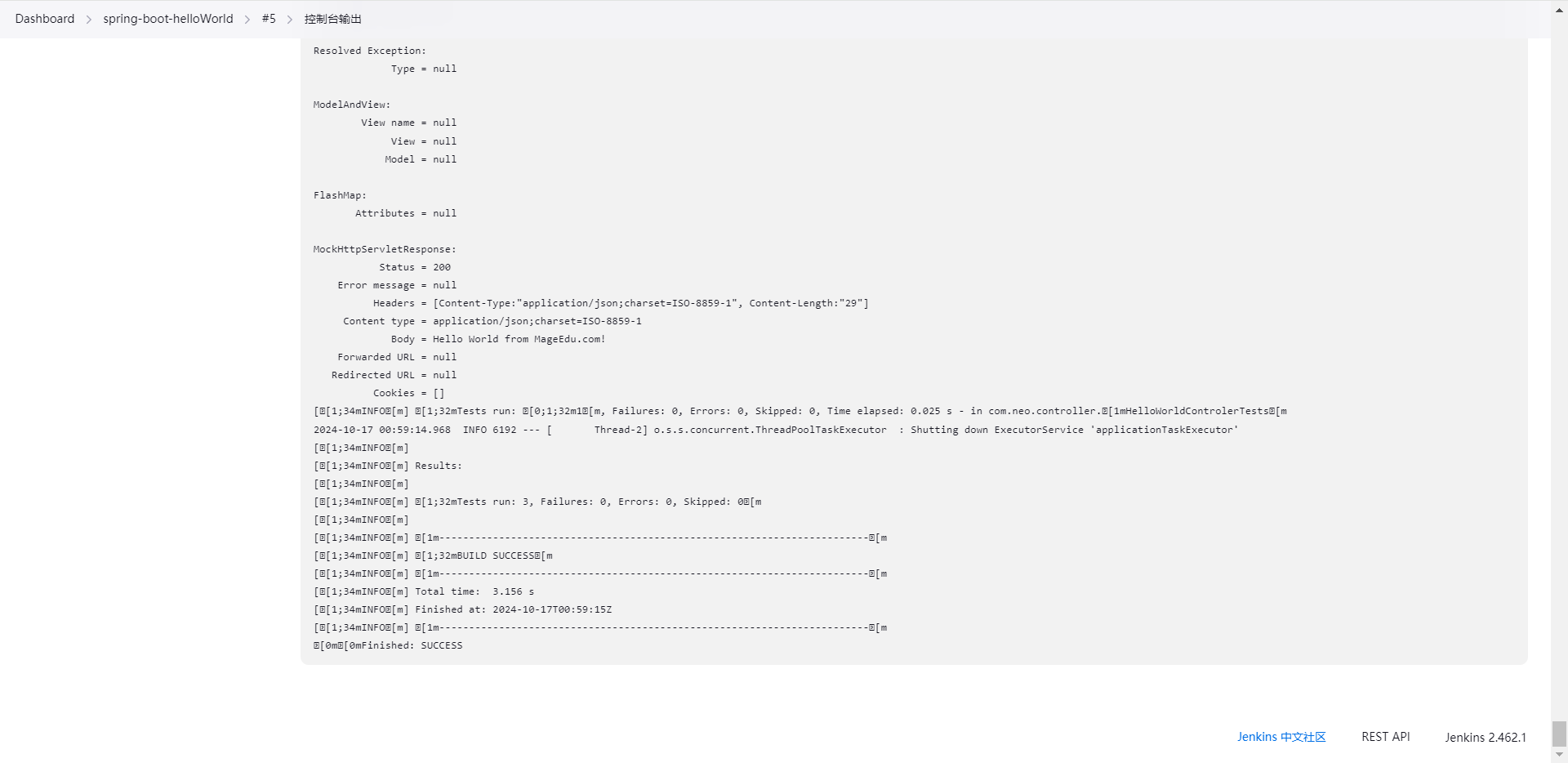Click the 'BUILD SUCCESS' log line
Viewport: 1568px width, 763px height.
pyautogui.click(x=433, y=556)
